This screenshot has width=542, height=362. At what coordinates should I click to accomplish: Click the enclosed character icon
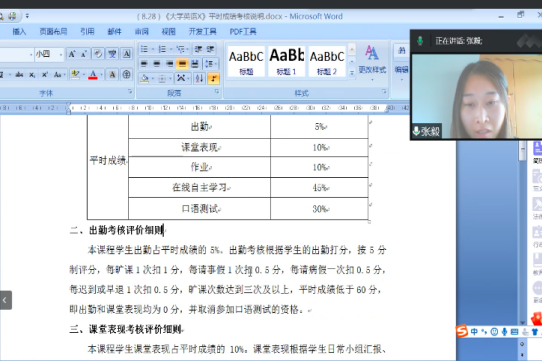pos(127,75)
